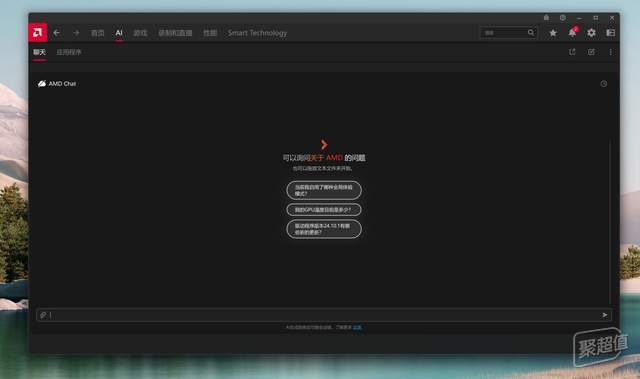Click the search box in top bar

508,33
